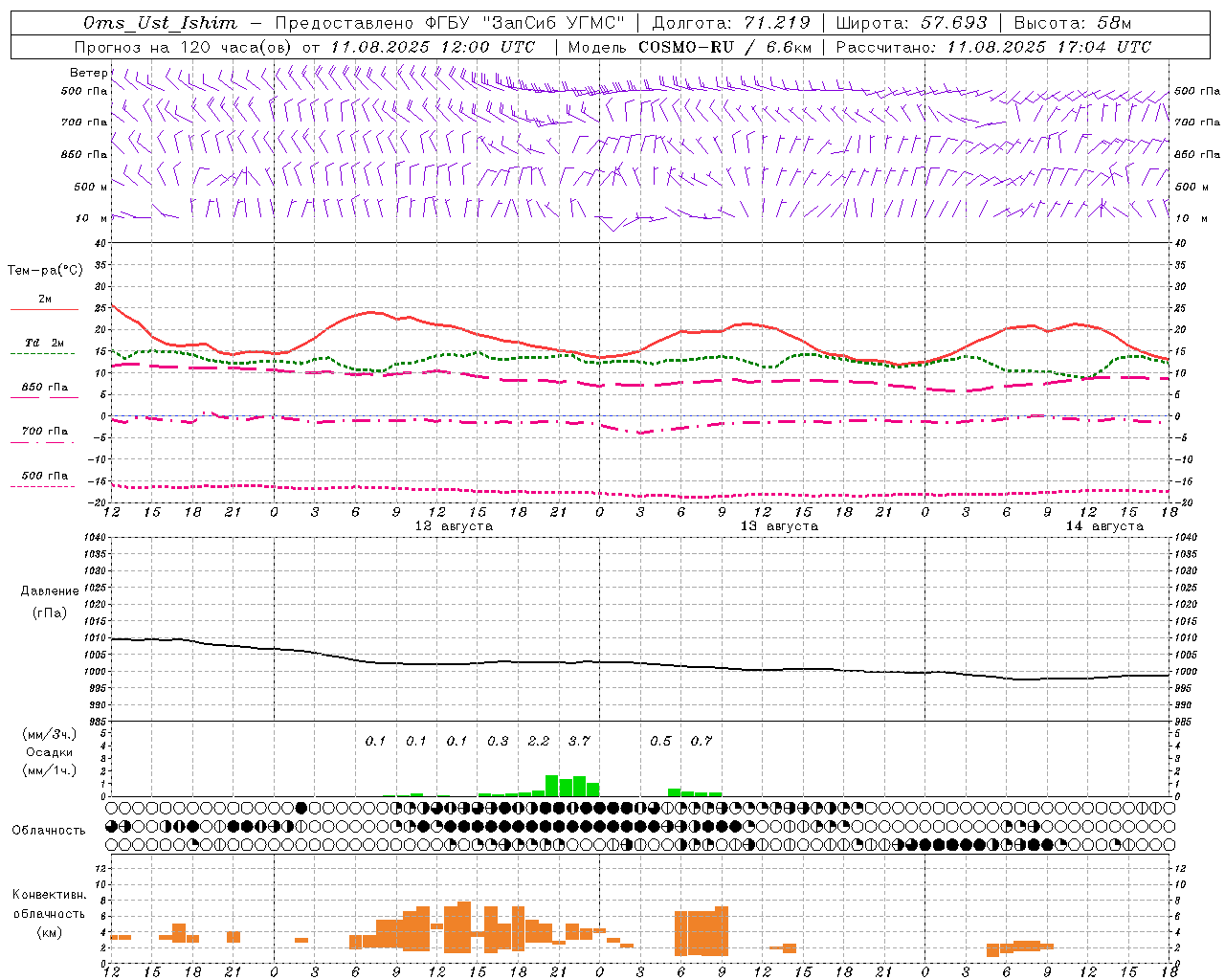The image size is (1225, 980).
Task: Click the 0.3 precipitation amount
Action: (498, 741)
